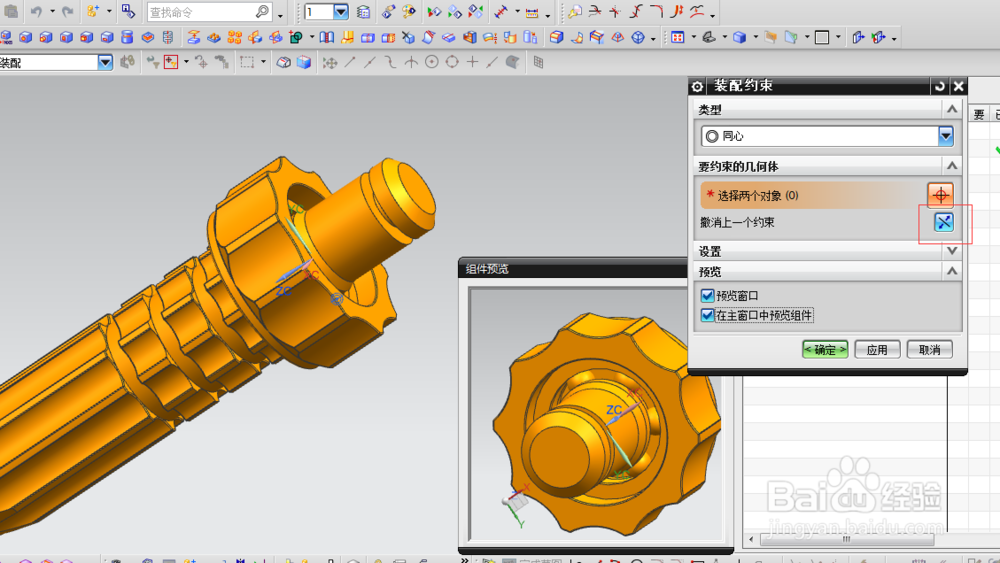Click the fit view icon with red corners
The height and width of the screenshot is (563, 1000).
point(677,38)
